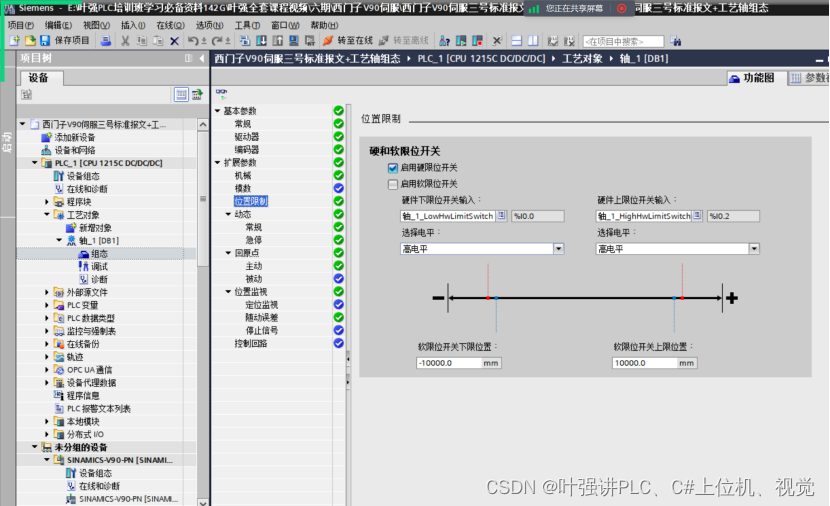830x506 pixels.
Task: Click the Download to device icon
Action: (261, 41)
